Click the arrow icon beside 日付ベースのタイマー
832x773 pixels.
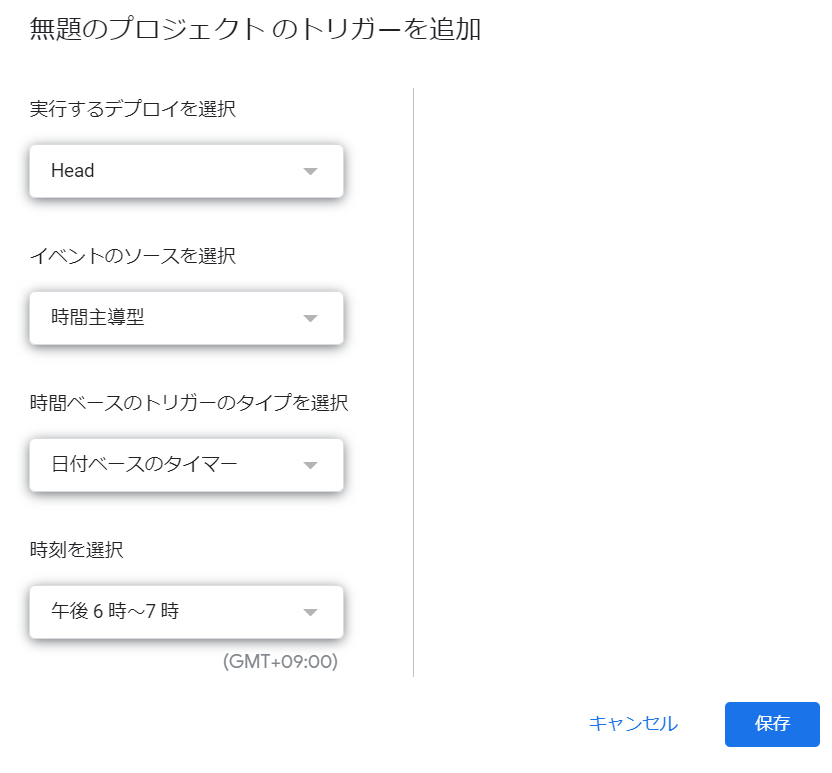[310, 465]
